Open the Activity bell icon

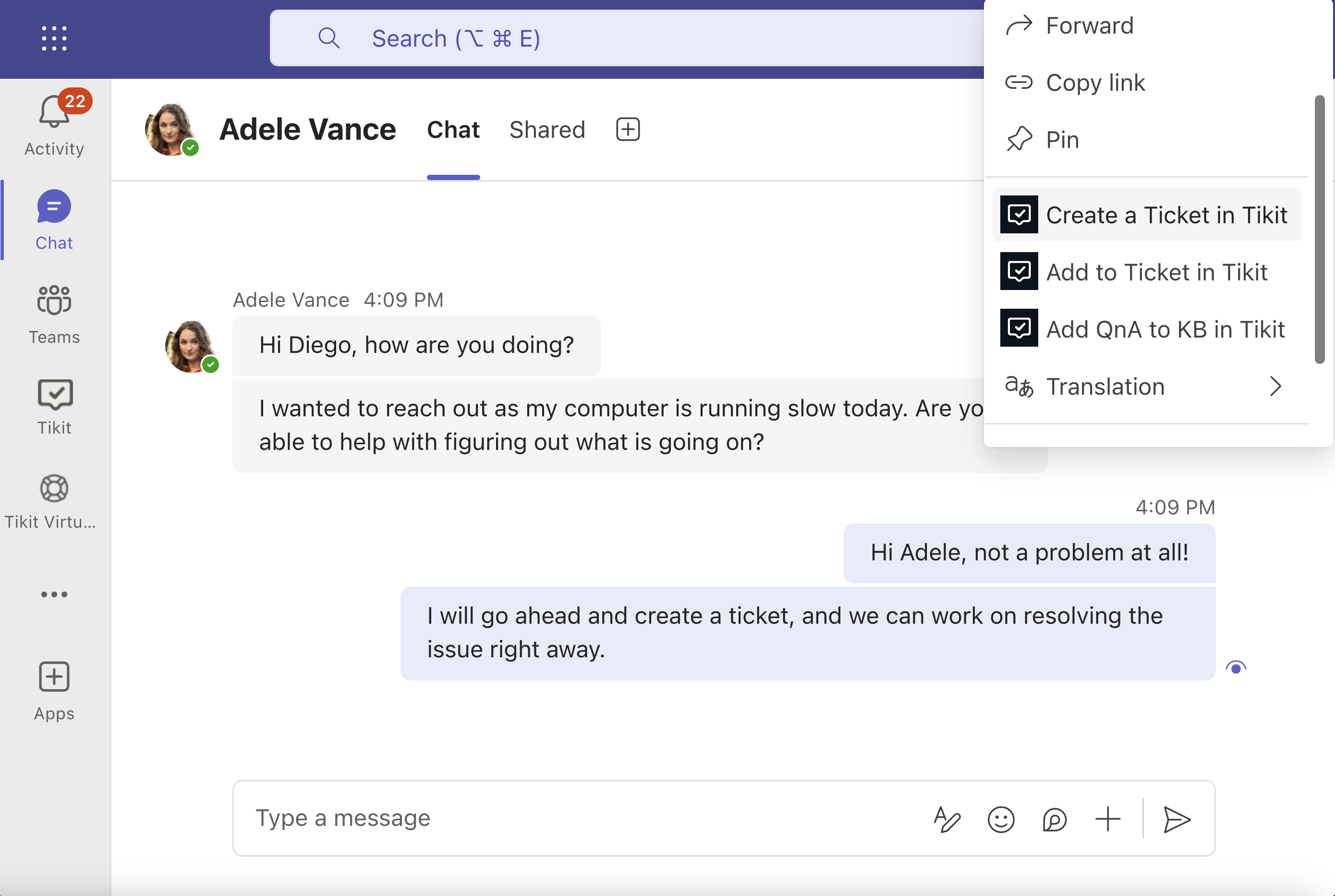[x=53, y=112]
